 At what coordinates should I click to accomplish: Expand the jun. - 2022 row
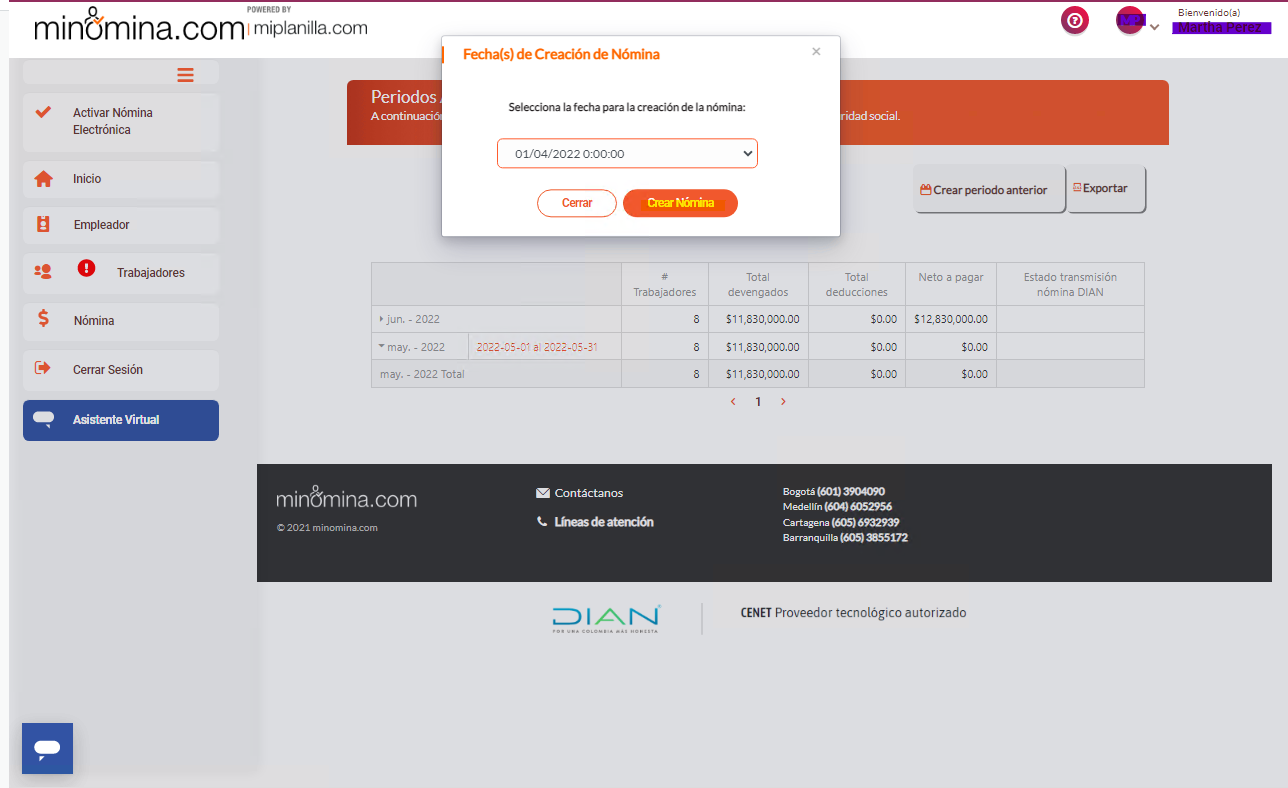click(x=382, y=319)
